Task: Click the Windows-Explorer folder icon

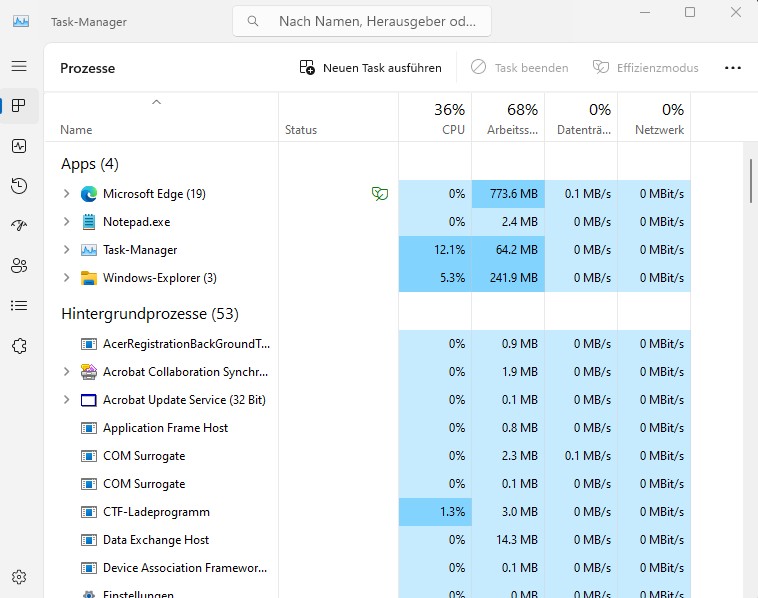Action: (88, 278)
